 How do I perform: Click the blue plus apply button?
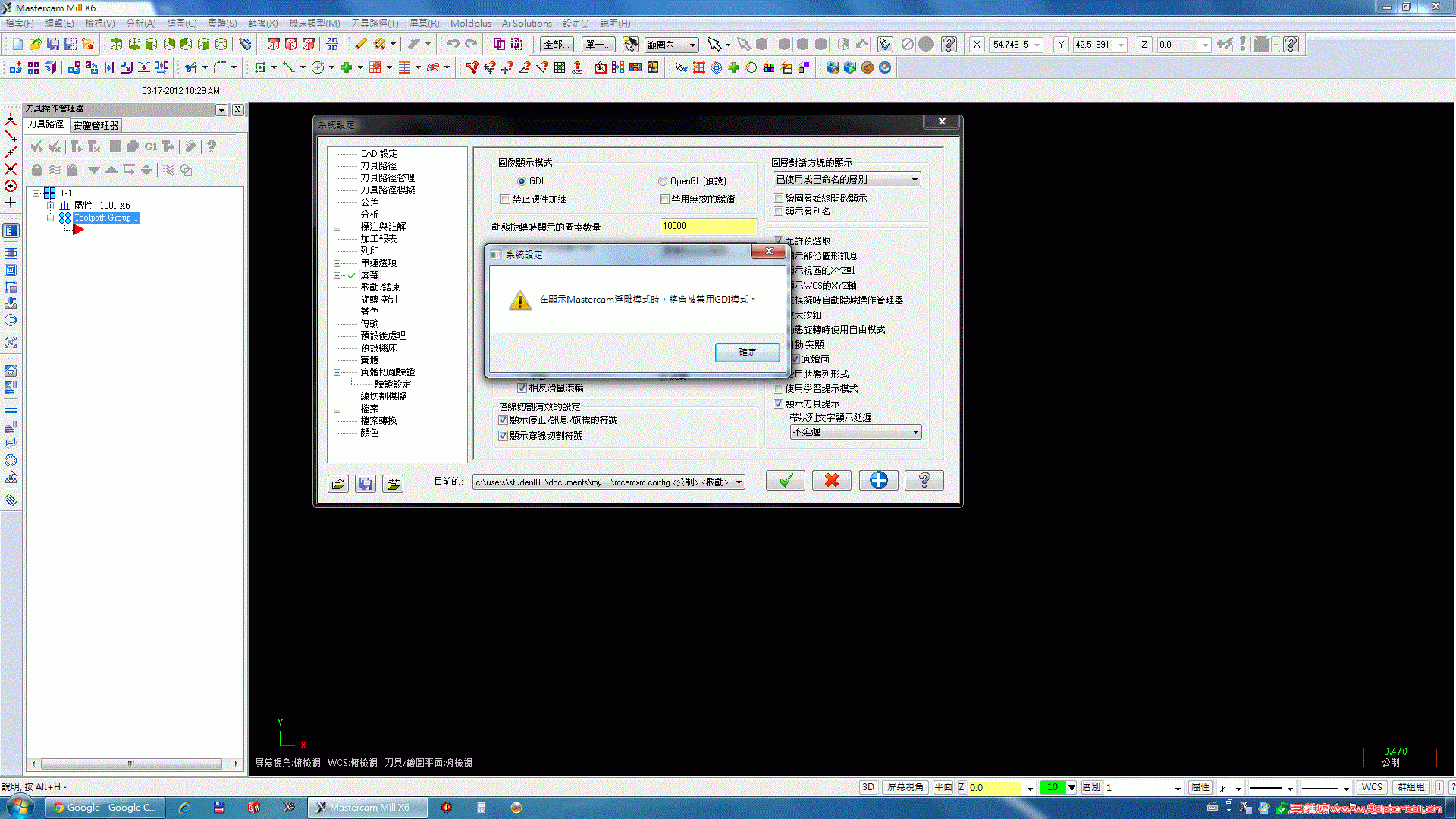878,481
